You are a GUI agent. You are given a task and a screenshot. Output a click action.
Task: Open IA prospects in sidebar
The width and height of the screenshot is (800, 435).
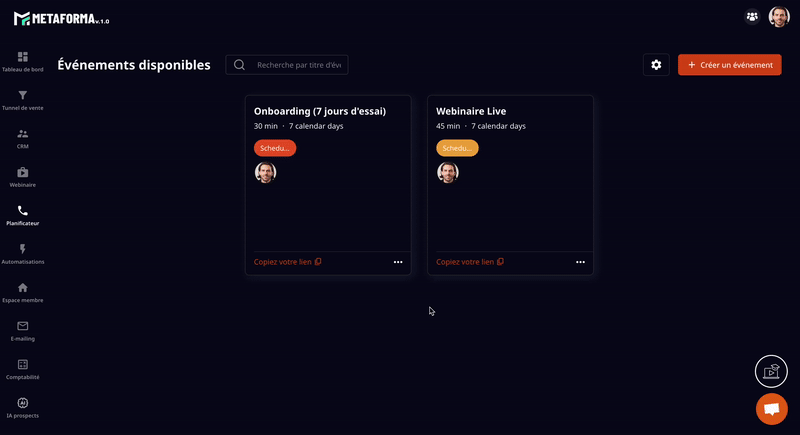22,403
